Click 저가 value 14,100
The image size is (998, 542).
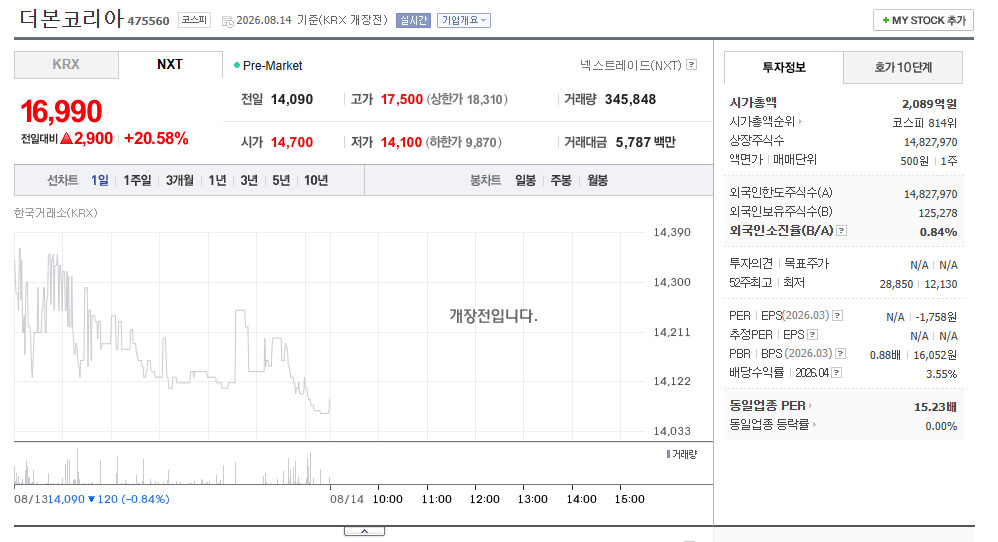coord(401,142)
